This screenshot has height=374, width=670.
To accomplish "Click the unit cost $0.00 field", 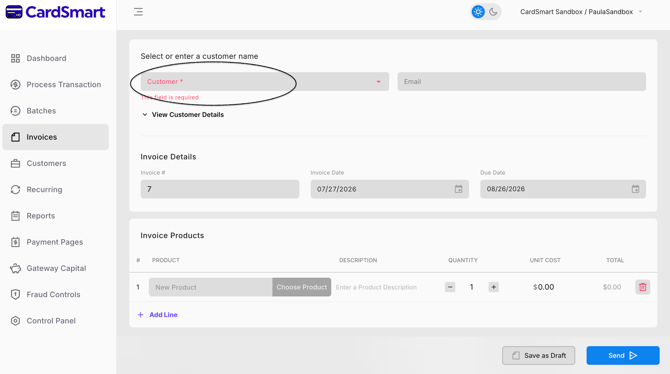I will 544,287.
